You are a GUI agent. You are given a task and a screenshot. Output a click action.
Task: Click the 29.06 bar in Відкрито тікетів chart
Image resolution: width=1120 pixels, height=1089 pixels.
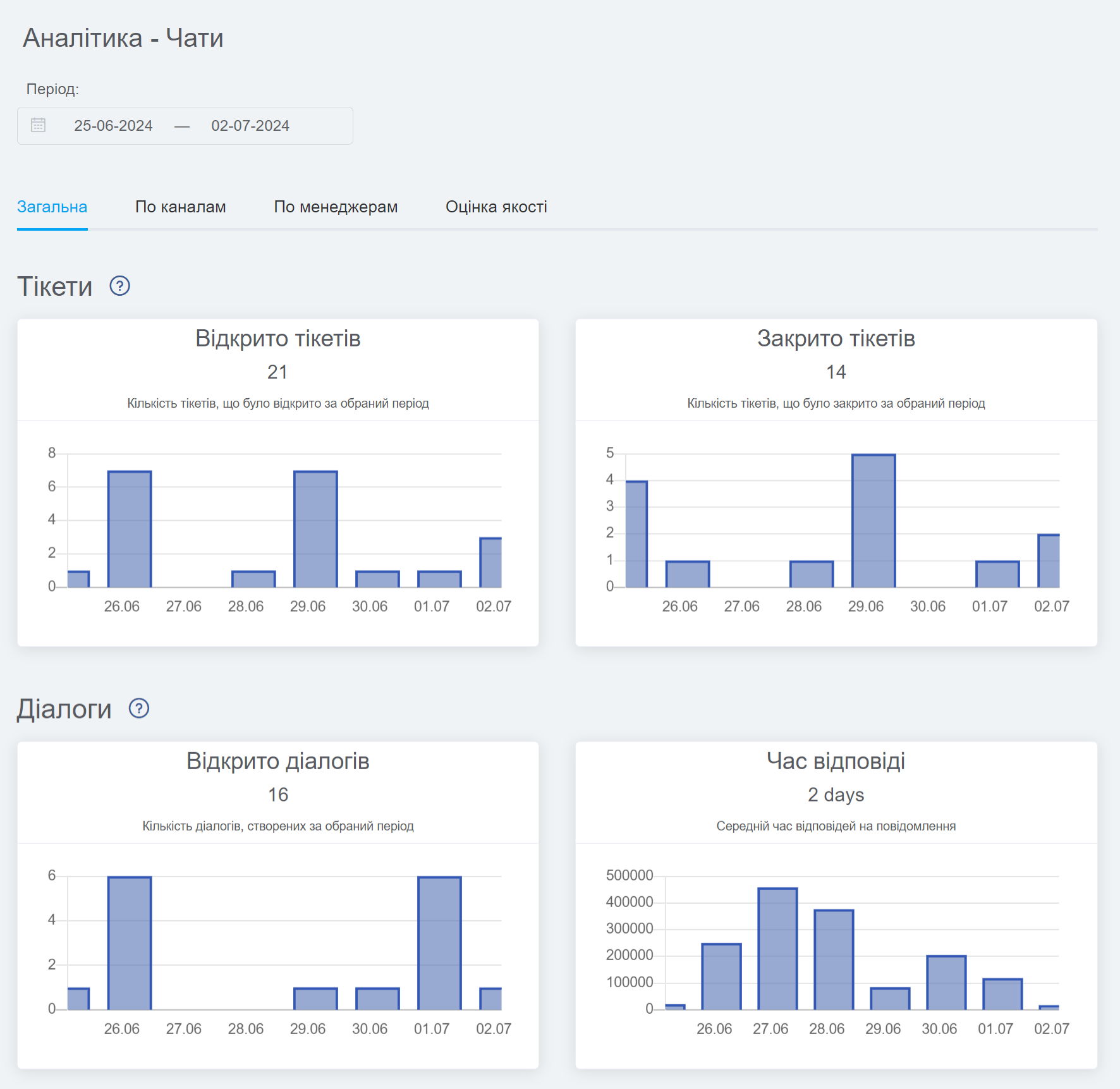[315, 530]
